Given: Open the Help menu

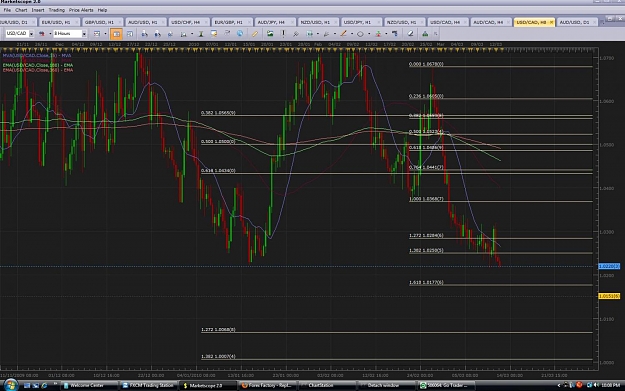Looking at the screenshot, I should coord(102,10).
